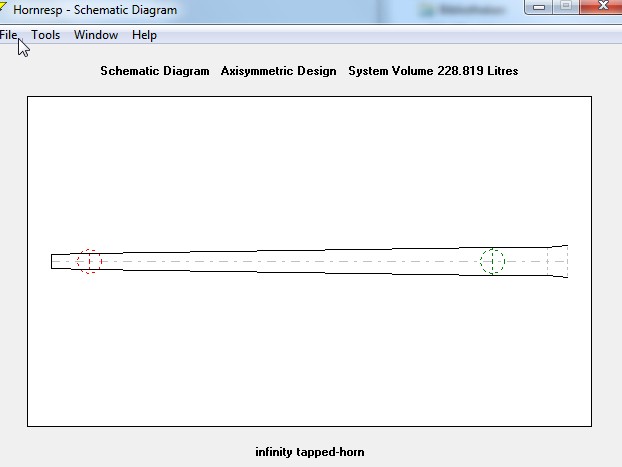Click the green dashed driver circle in the schematic
622x467 pixels.
click(x=492, y=261)
